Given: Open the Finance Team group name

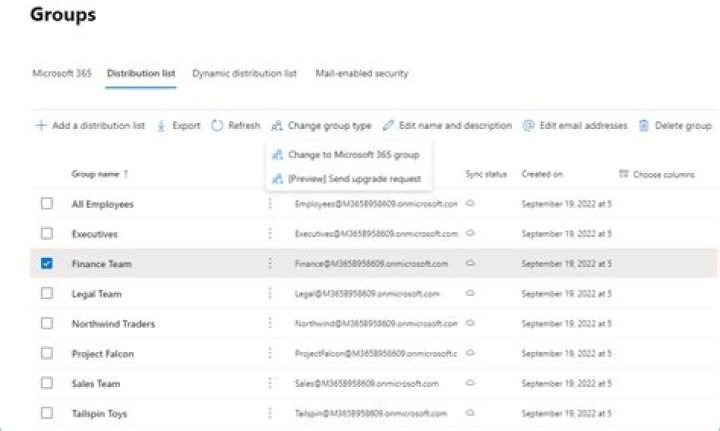Looking at the screenshot, I should click(101, 264).
